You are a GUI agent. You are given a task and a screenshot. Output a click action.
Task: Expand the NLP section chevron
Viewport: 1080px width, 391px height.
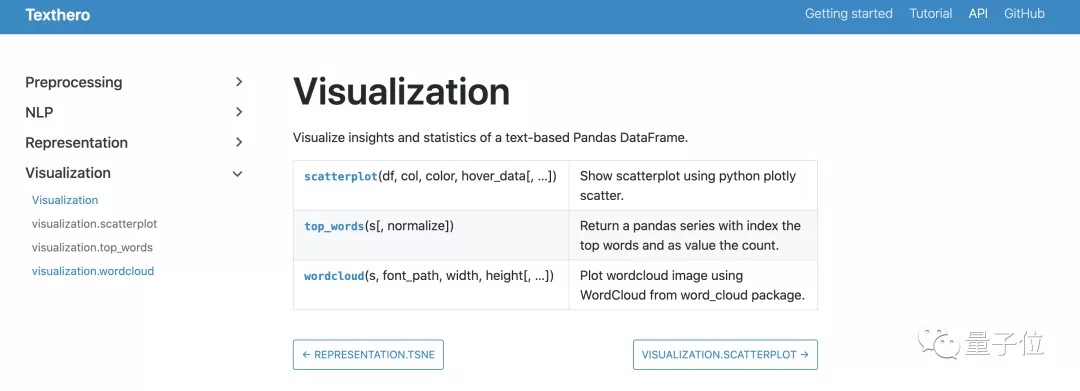(239, 112)
